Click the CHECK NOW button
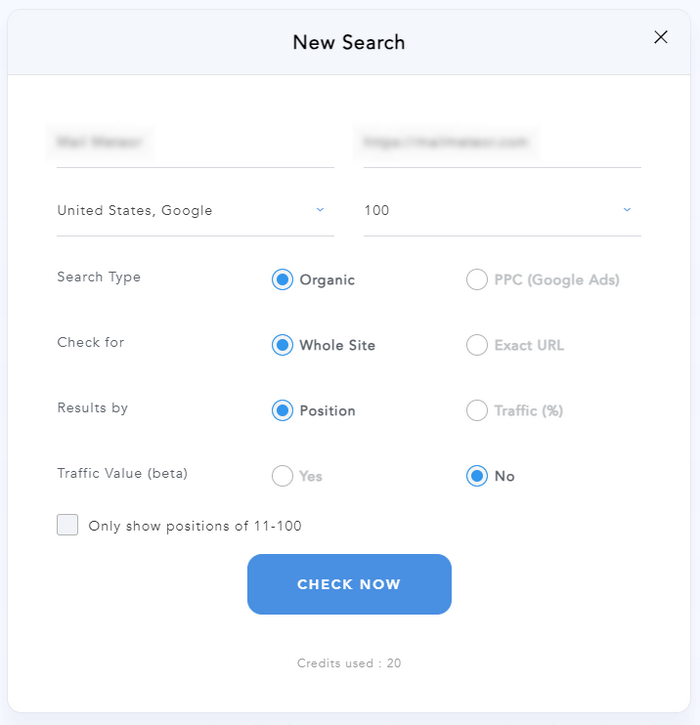 click(349, 584)
